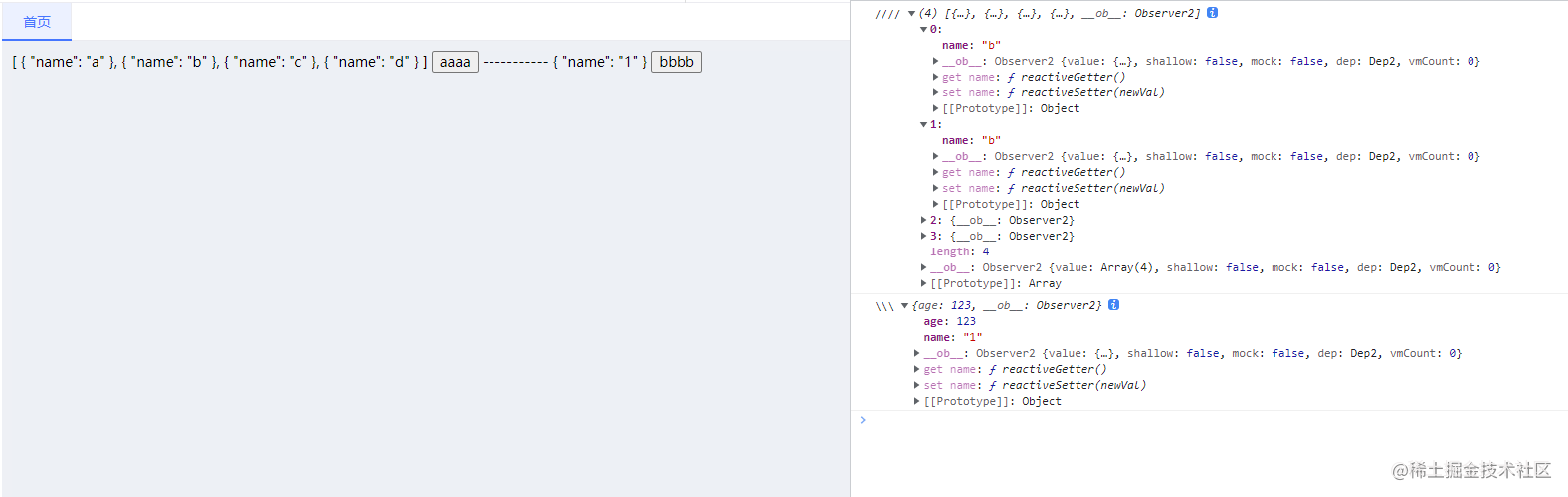This screenshot has height=497, width=1568.
Task: Collapse array item 1 in console
Action: tap(923, 125)
